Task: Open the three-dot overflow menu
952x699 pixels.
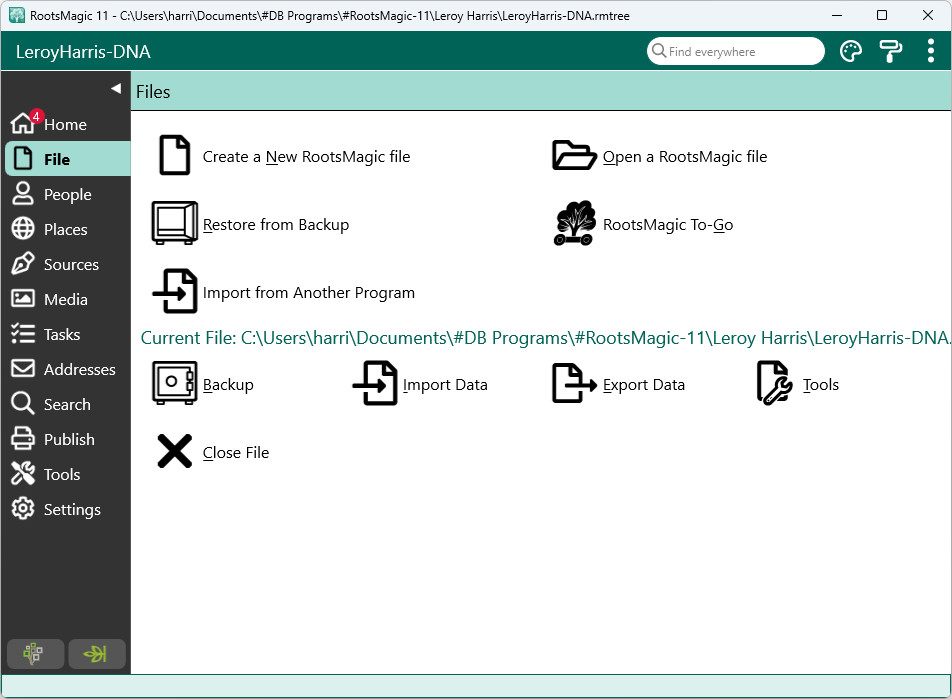Action: 931,51
